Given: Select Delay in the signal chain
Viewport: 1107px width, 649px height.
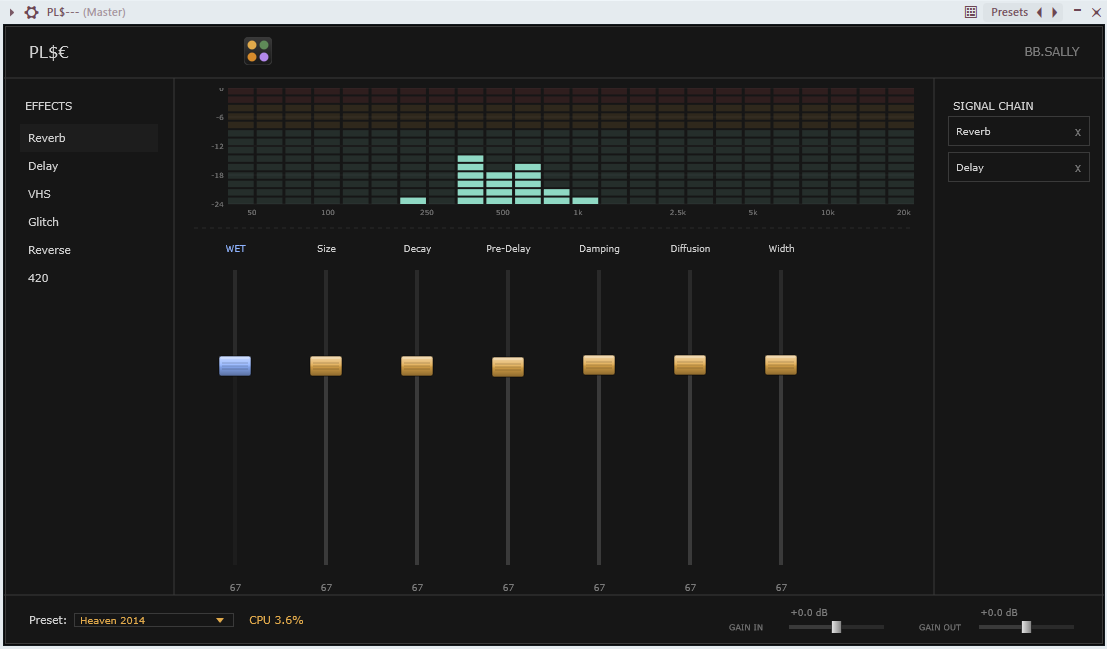Looking at the screenshot, I should pyautogui.click(x=1018, y=167).
